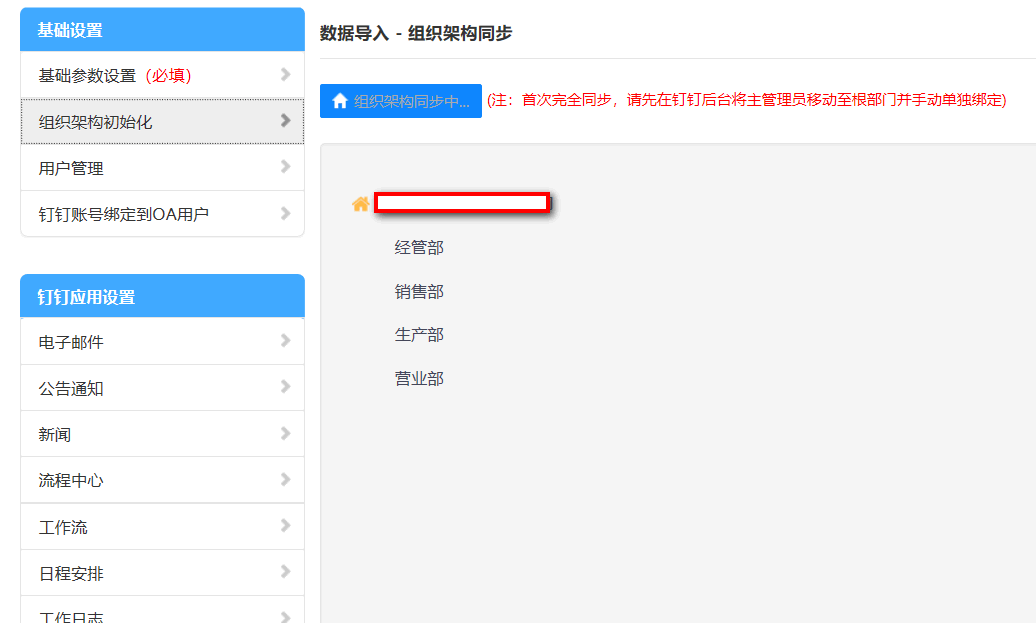Click the 基础设置 panel header
The image size is (1036, 623).
click(162, 30)
